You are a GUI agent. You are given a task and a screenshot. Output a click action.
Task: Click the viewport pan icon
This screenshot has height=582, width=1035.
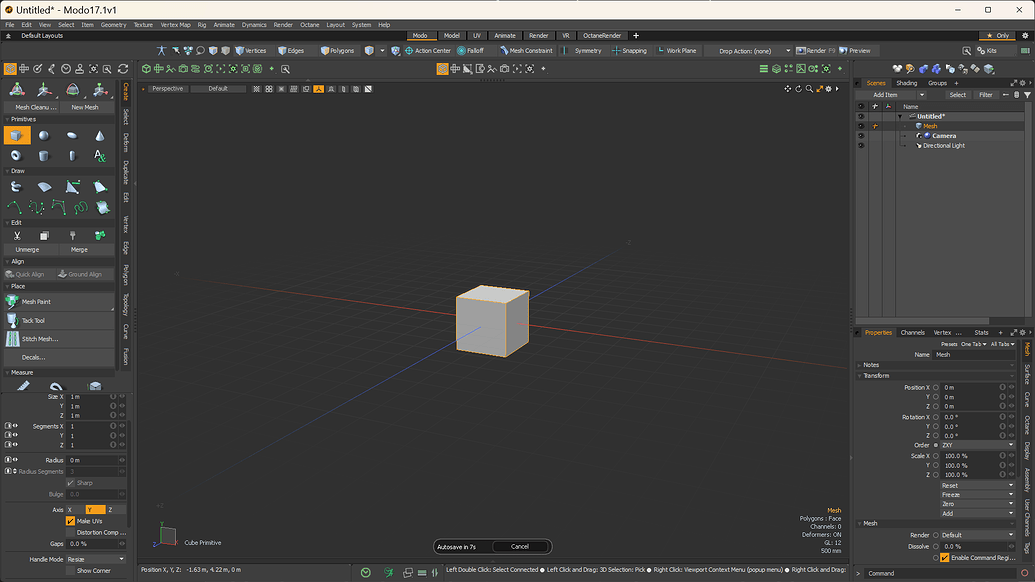click(x=787, y=88)
